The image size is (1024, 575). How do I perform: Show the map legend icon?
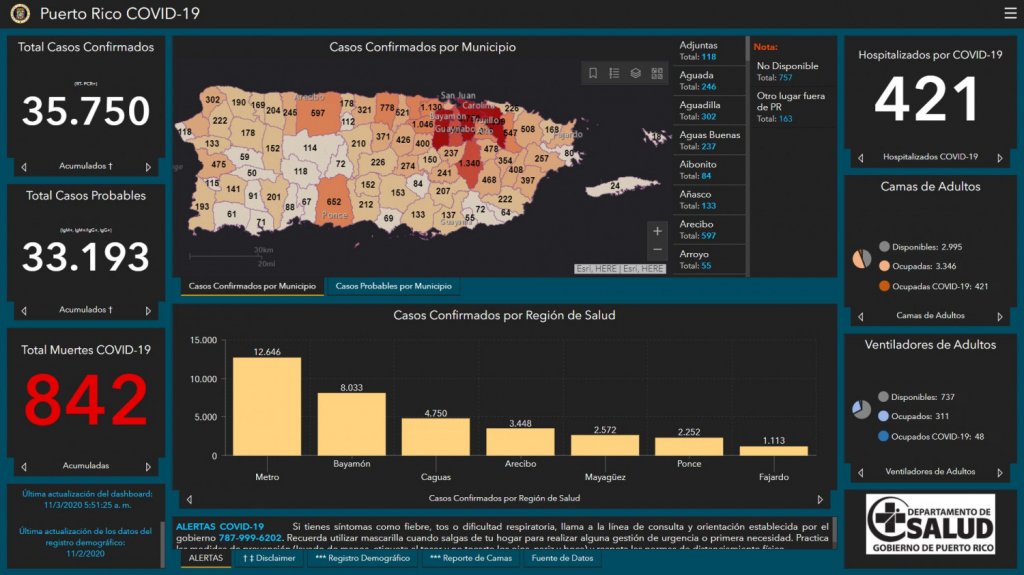click(x=614, y=73)
